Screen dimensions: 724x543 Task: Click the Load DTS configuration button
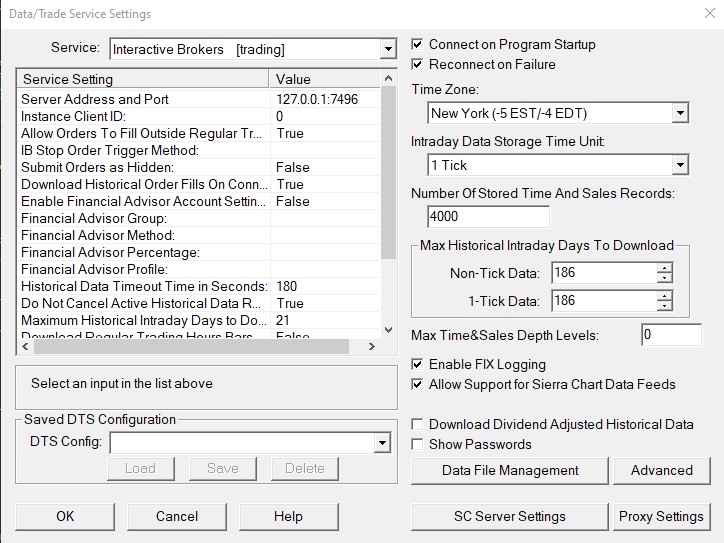click(x=141, y=469)
